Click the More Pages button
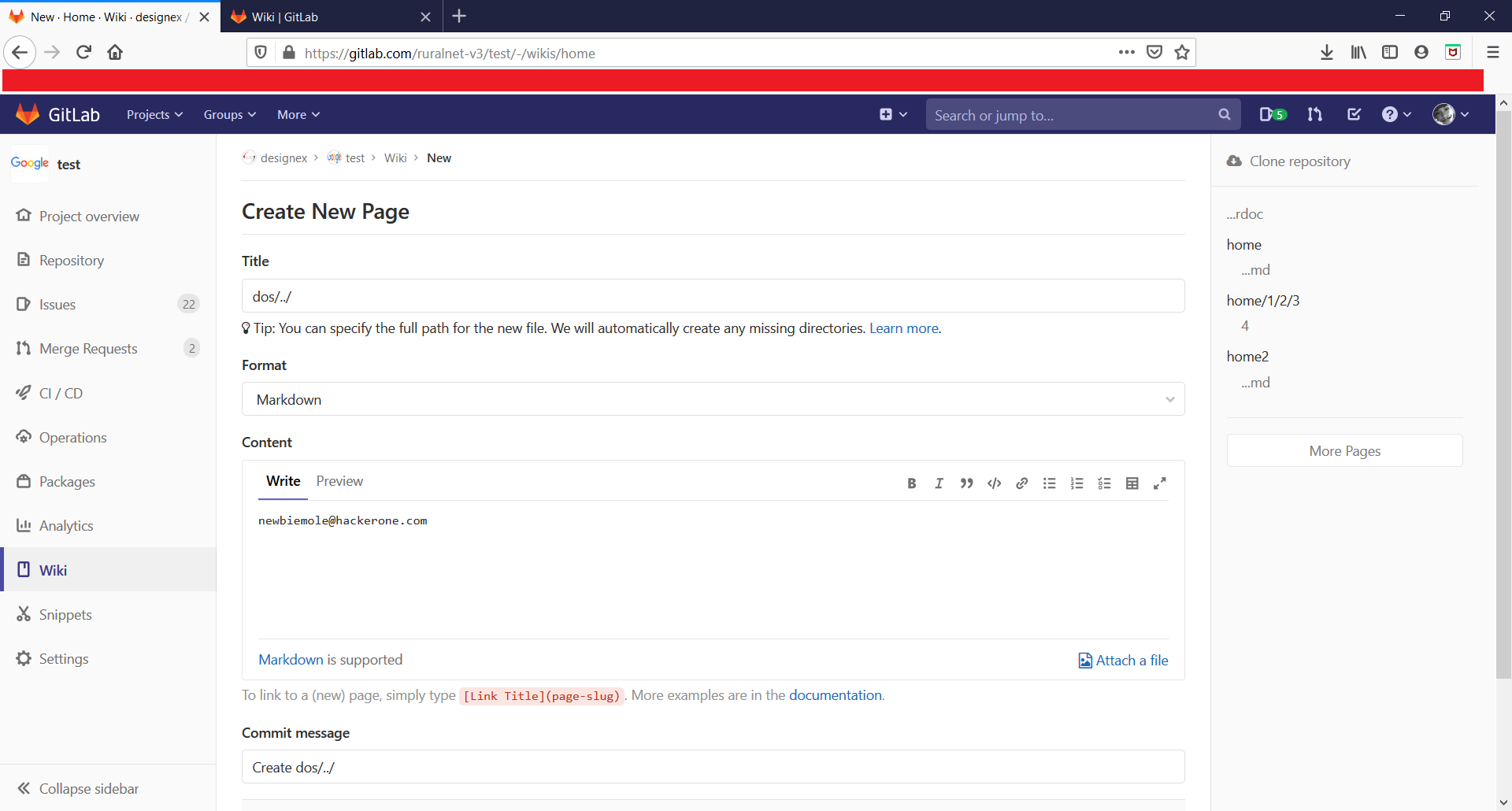The height and width of the screenshot is (811, 1512). click(1344, 451)
